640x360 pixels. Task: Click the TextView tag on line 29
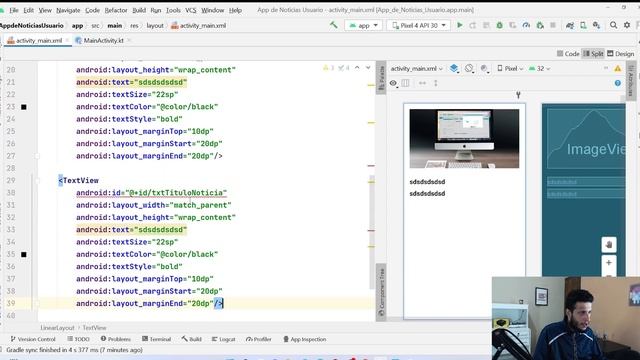tap(80, 180)
